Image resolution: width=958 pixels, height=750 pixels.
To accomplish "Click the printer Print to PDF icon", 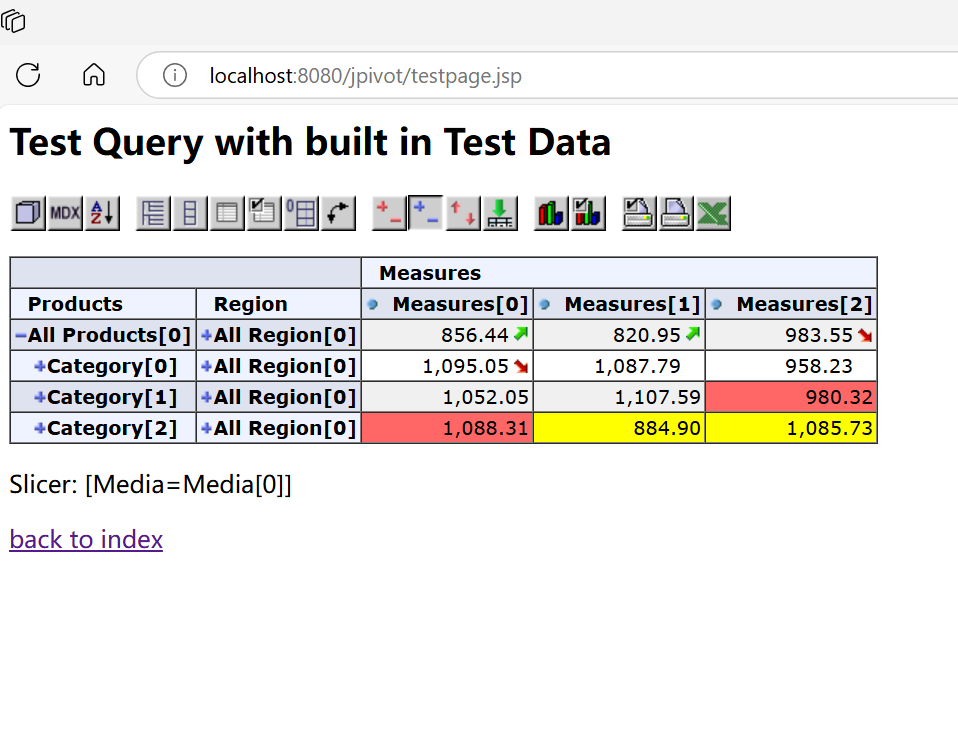I will 676,213.
